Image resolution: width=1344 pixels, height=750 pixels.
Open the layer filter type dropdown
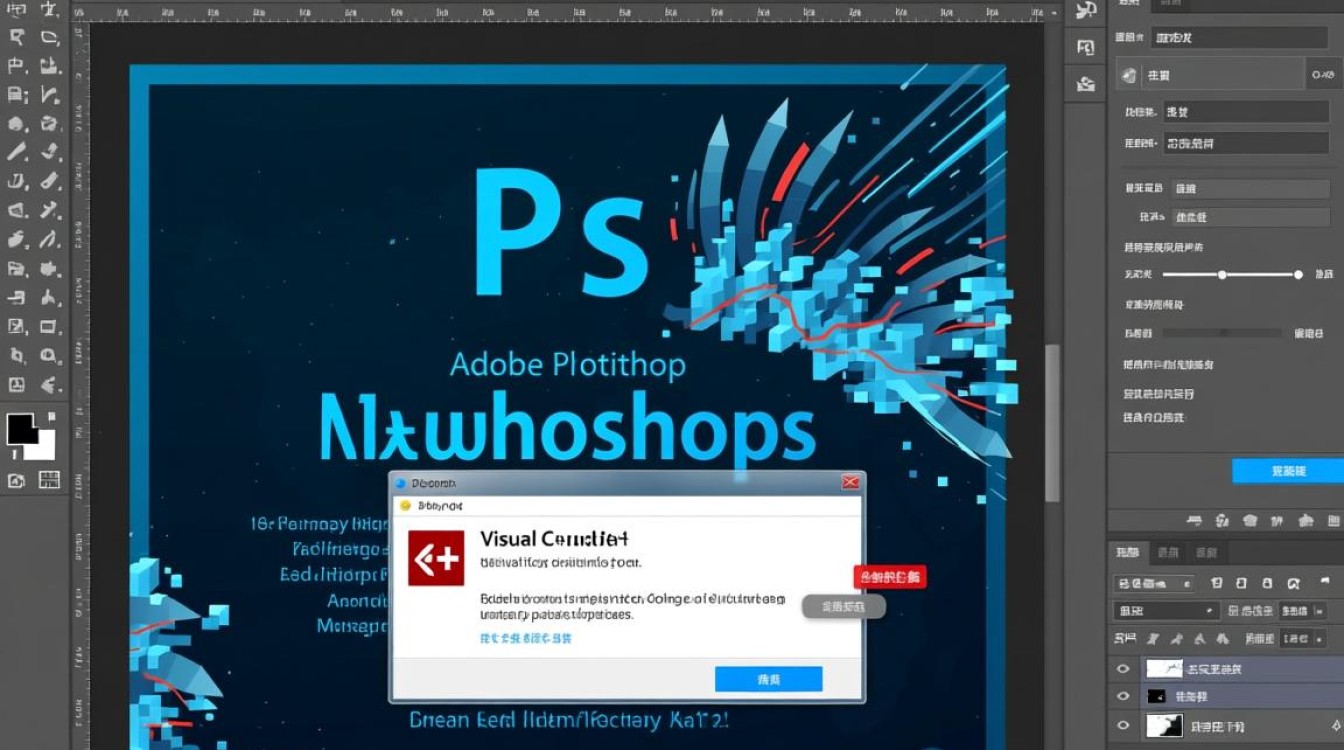(x=1153, y=583)
